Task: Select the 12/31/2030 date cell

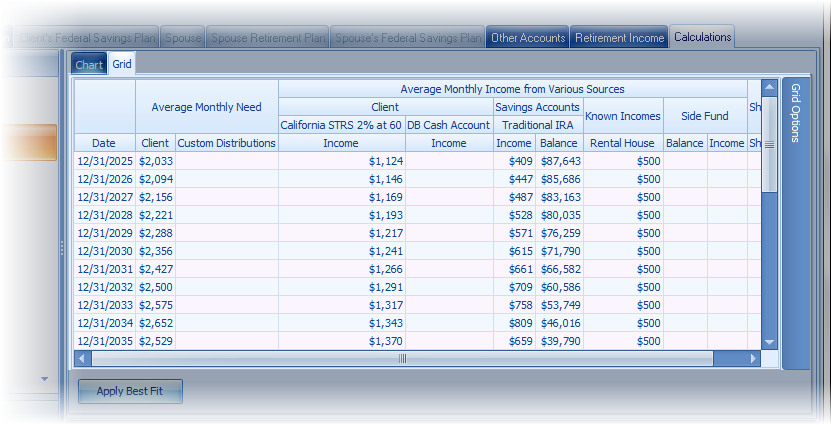Action: point(104,251)
